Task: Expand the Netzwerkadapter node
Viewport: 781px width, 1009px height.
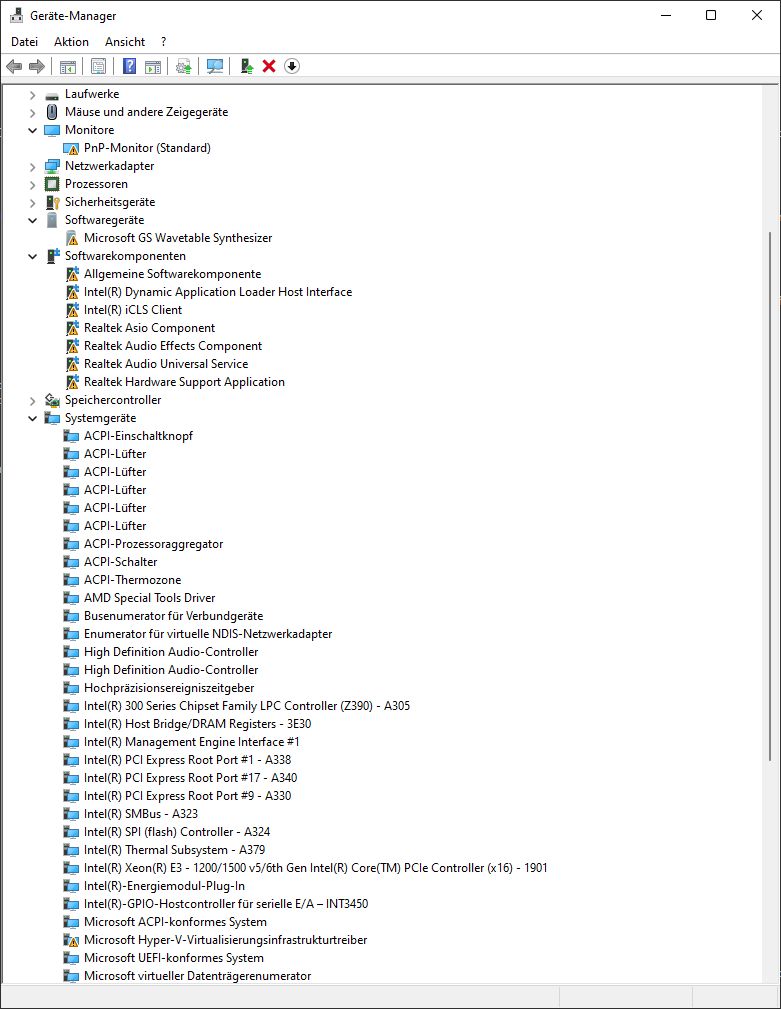Action: 32,167
